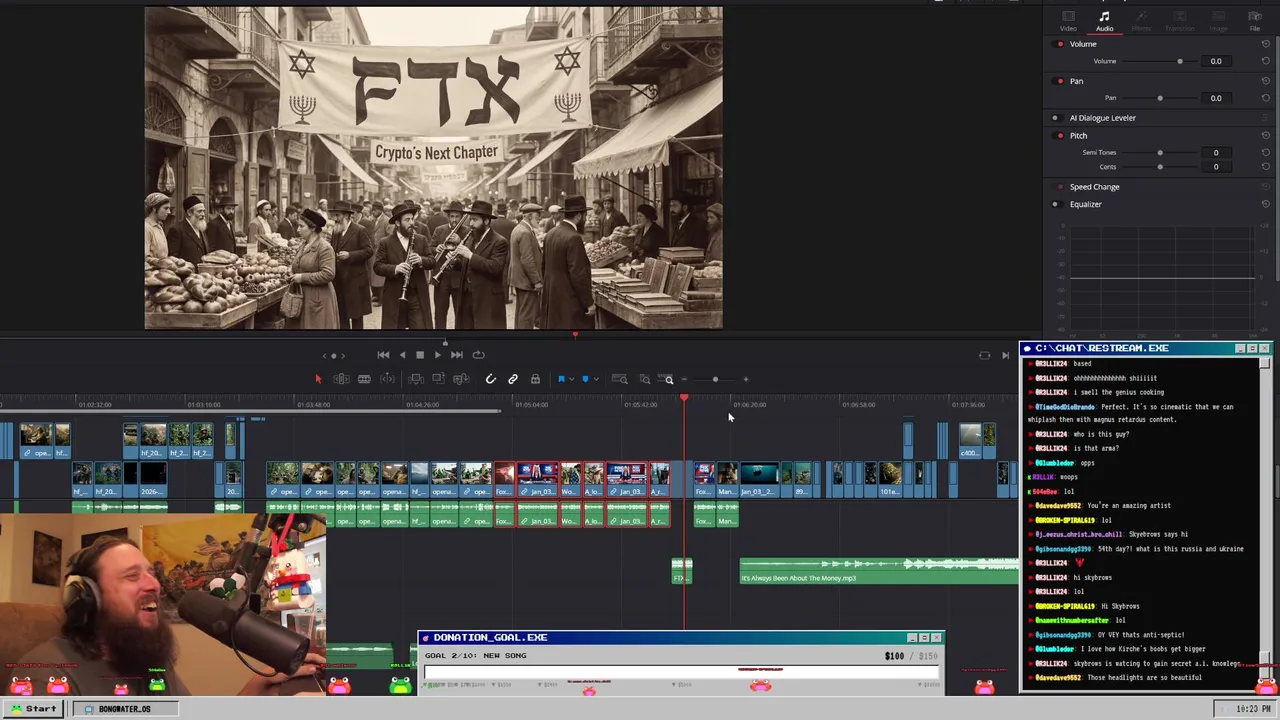Expand or collapse the Volume section header

[1083, 44]
